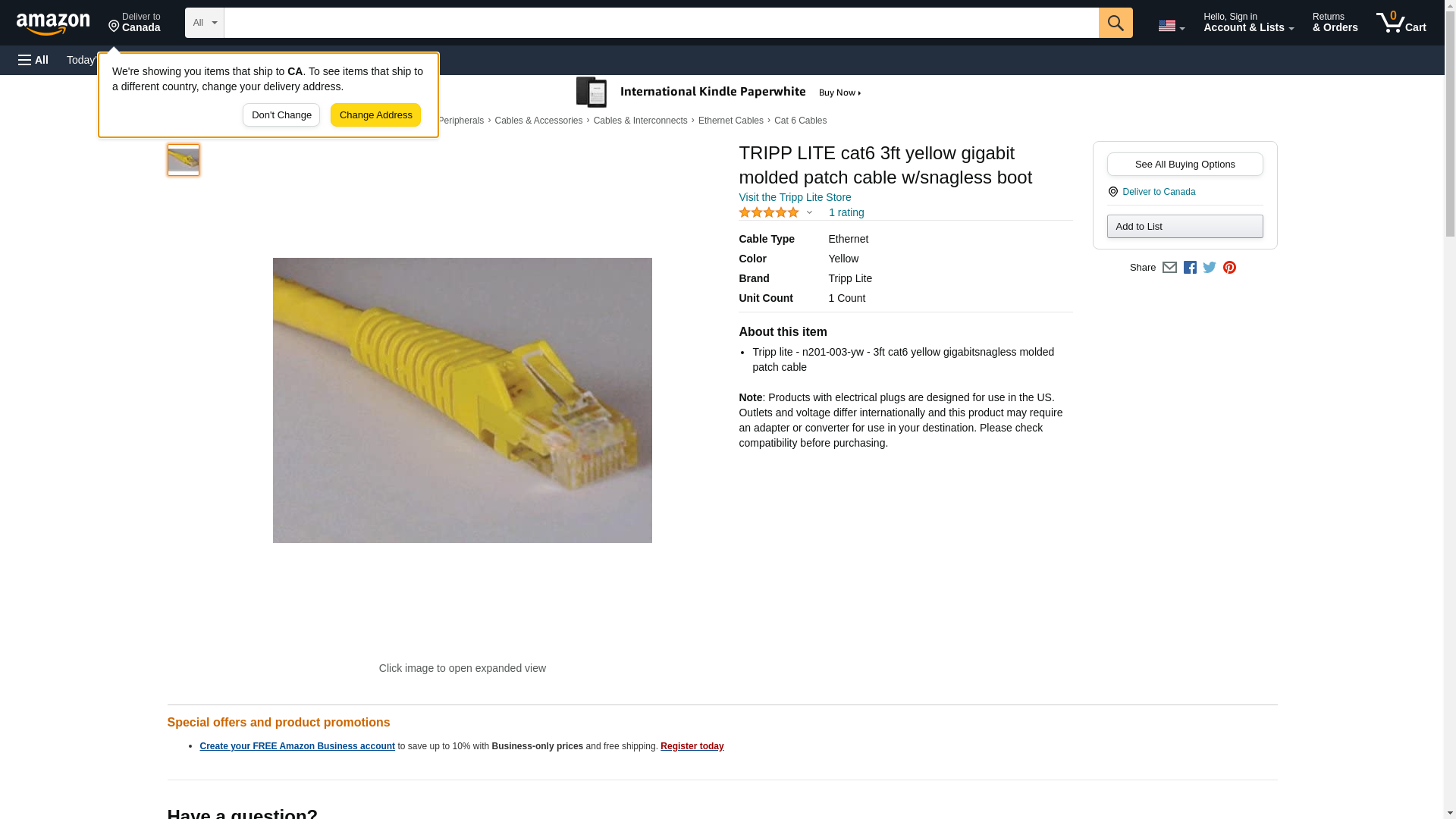This screenshot has width=1456, height=819.
Task: Expand the search category All dropdown
Action: (205, 23)
